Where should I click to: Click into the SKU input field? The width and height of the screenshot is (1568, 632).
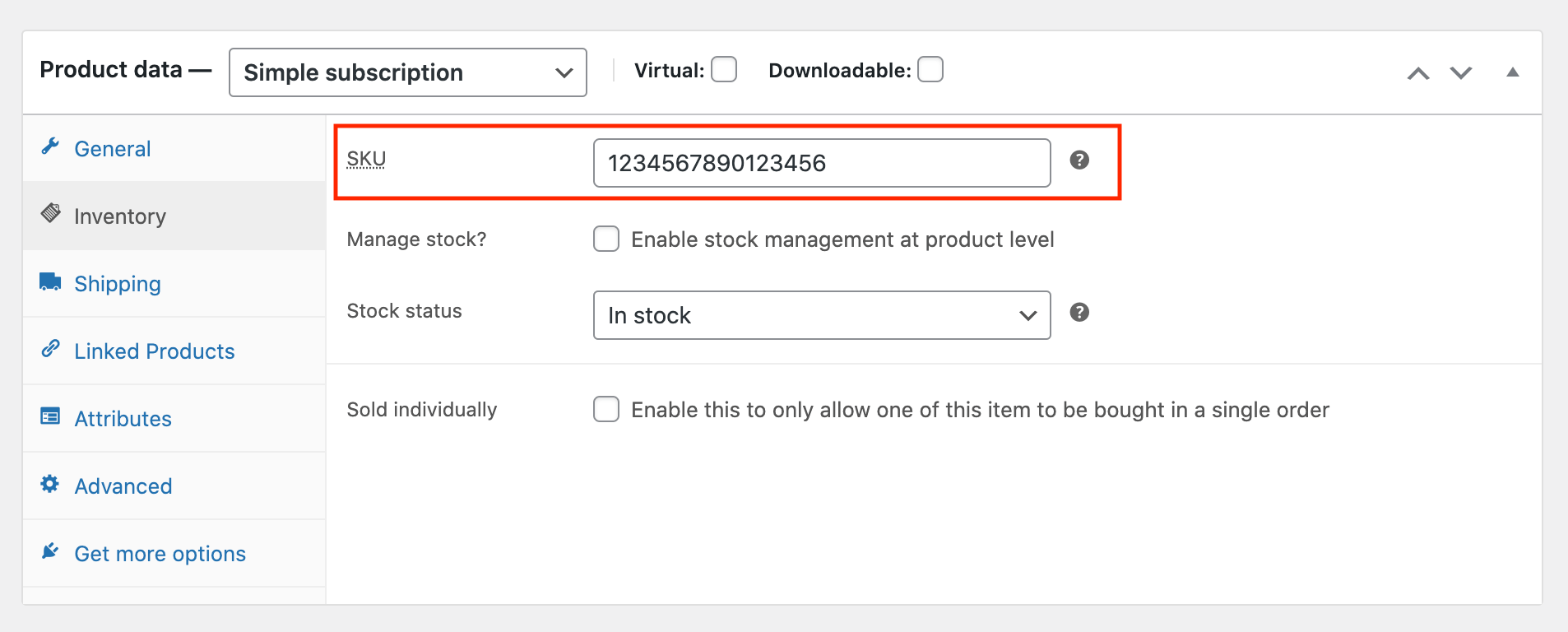pos(822,163)
